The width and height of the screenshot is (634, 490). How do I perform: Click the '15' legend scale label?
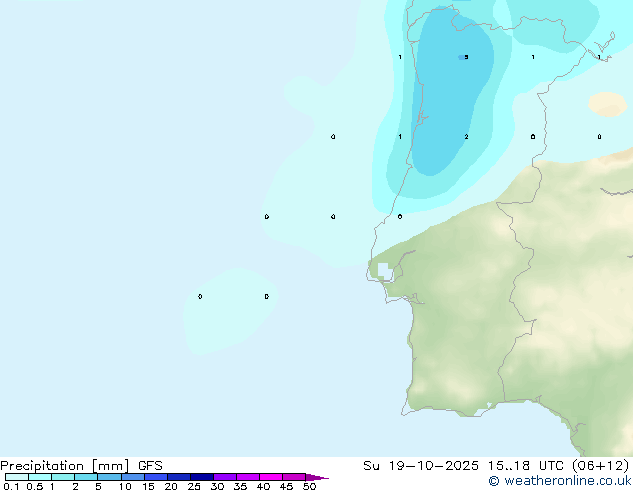(148, 486)
